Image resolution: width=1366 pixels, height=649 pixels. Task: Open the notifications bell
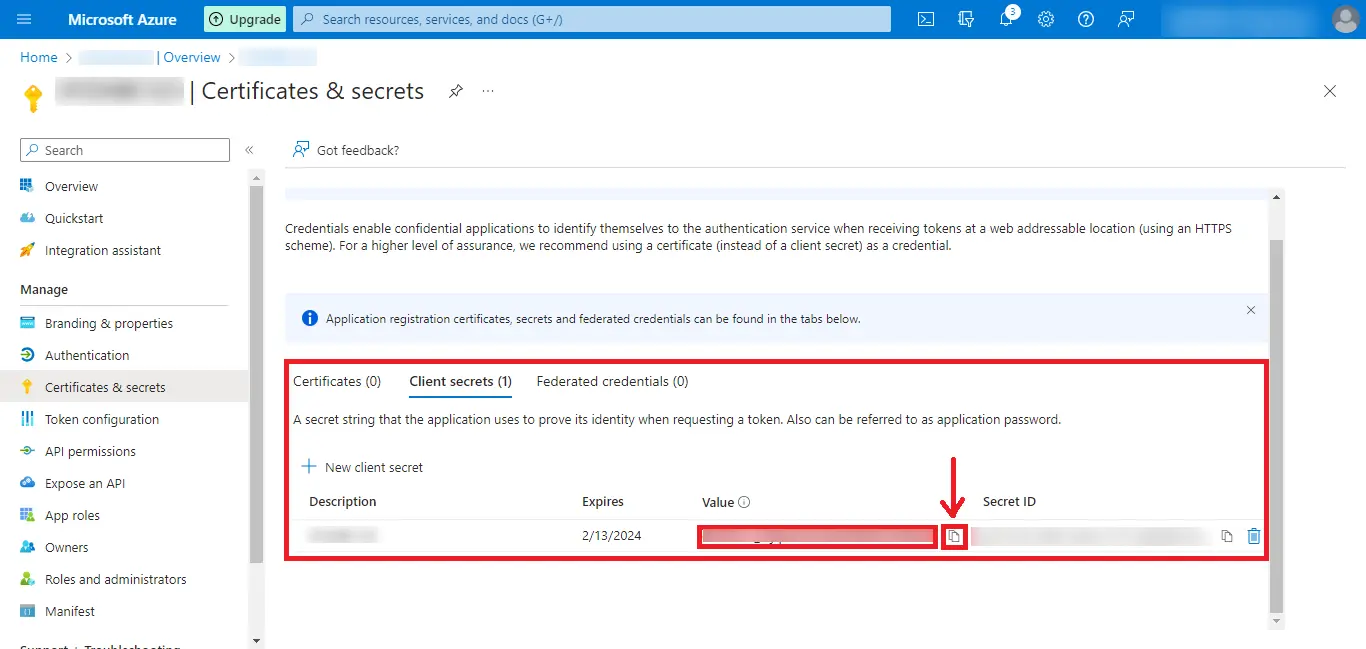[x=1006, y=19]
